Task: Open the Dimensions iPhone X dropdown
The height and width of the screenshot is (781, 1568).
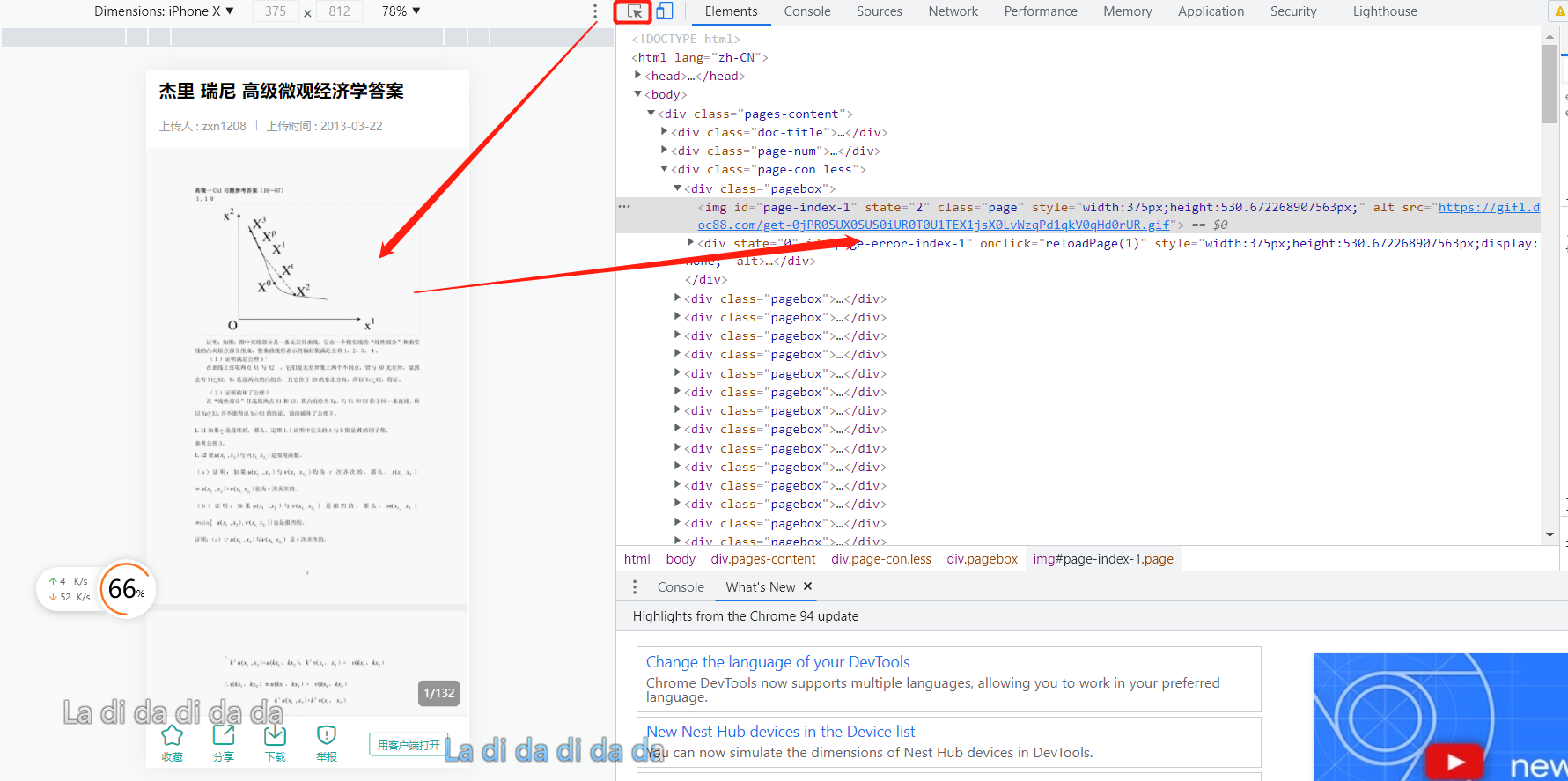Action: (164, 11)
